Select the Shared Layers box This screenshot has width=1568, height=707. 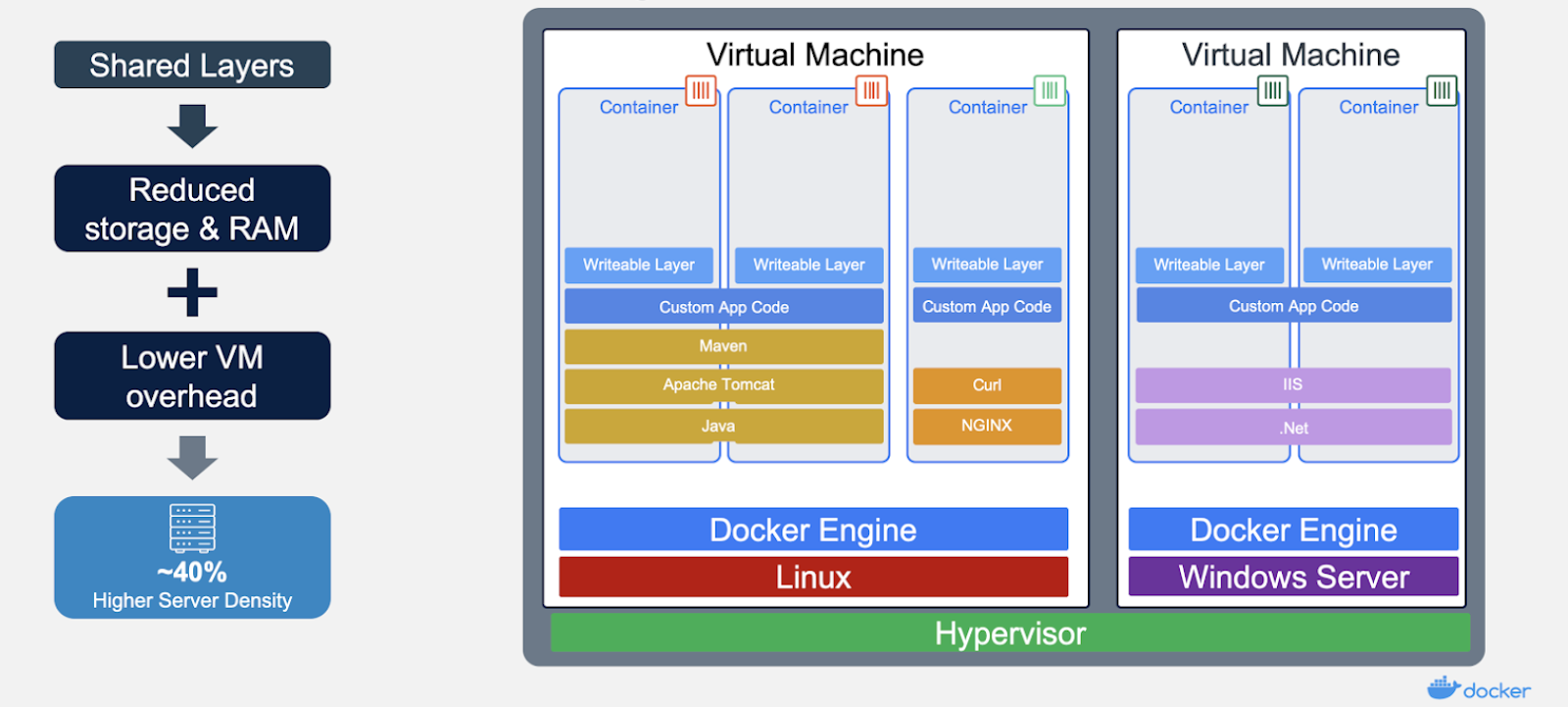pyautogui.click(x=192, y=65)
